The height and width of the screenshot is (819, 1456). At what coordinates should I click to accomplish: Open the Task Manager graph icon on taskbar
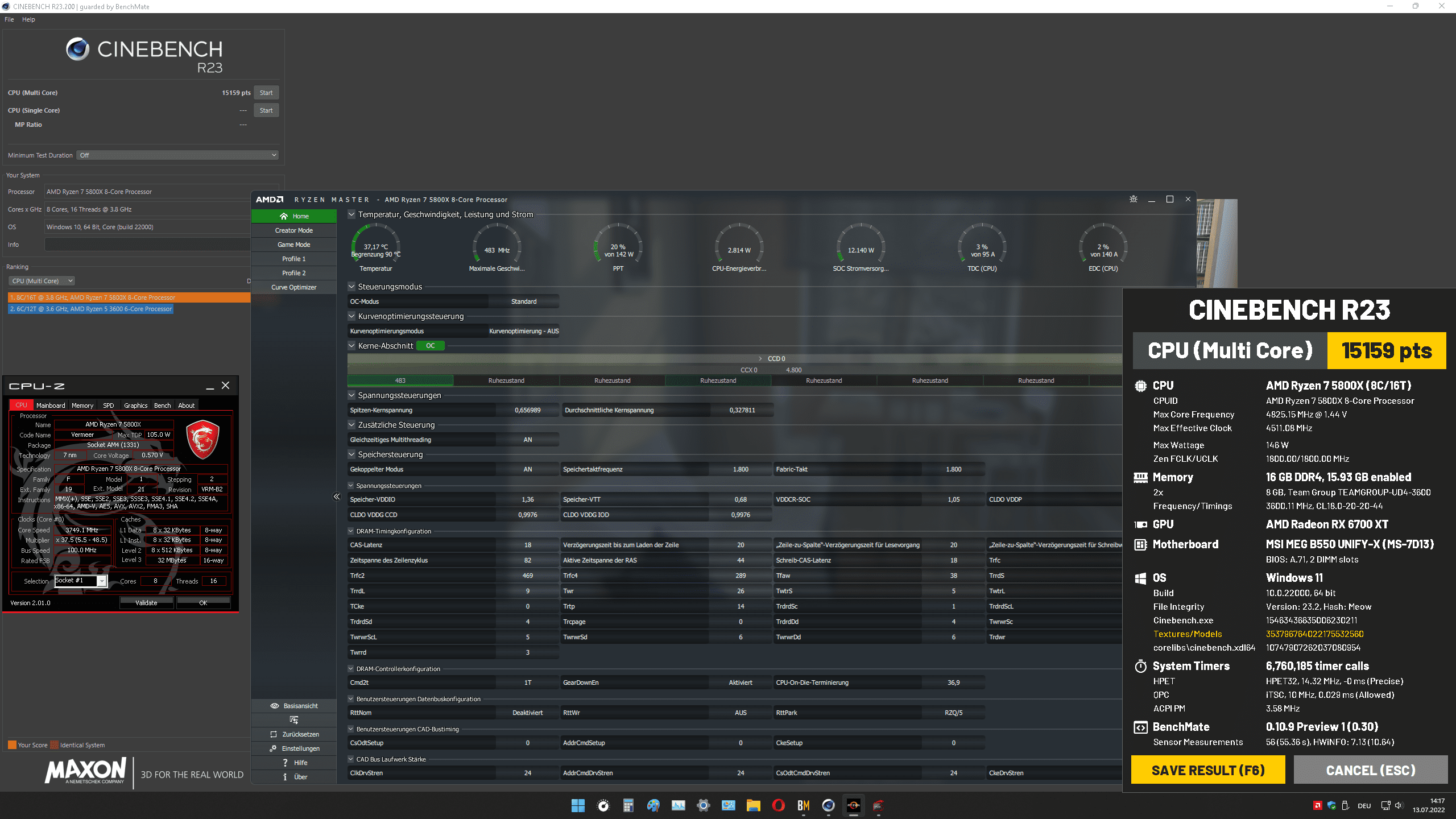click(x=678, y=805)
